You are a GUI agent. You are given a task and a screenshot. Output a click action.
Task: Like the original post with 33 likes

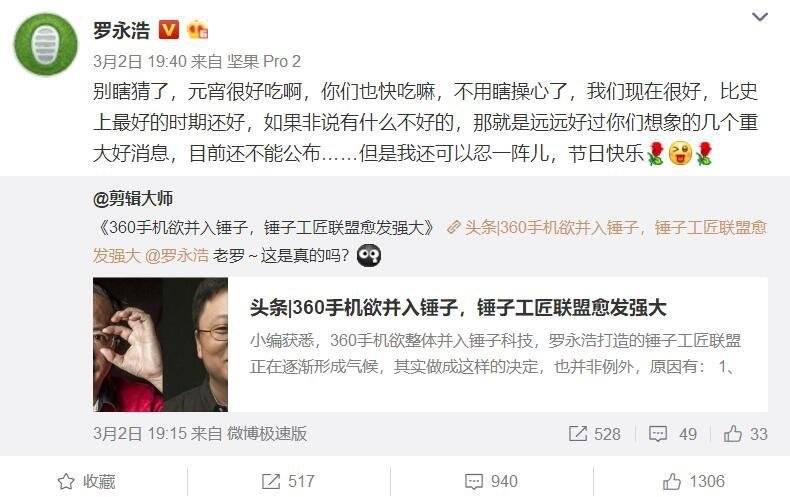(x=745, y=434)
